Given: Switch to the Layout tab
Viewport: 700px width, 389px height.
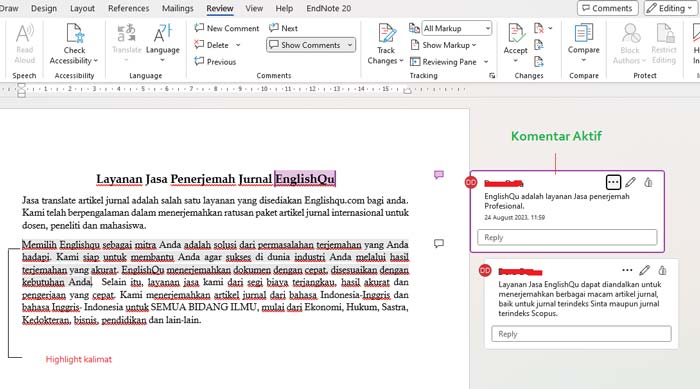Looking at the screenshot, I should (x=82, y=8).
